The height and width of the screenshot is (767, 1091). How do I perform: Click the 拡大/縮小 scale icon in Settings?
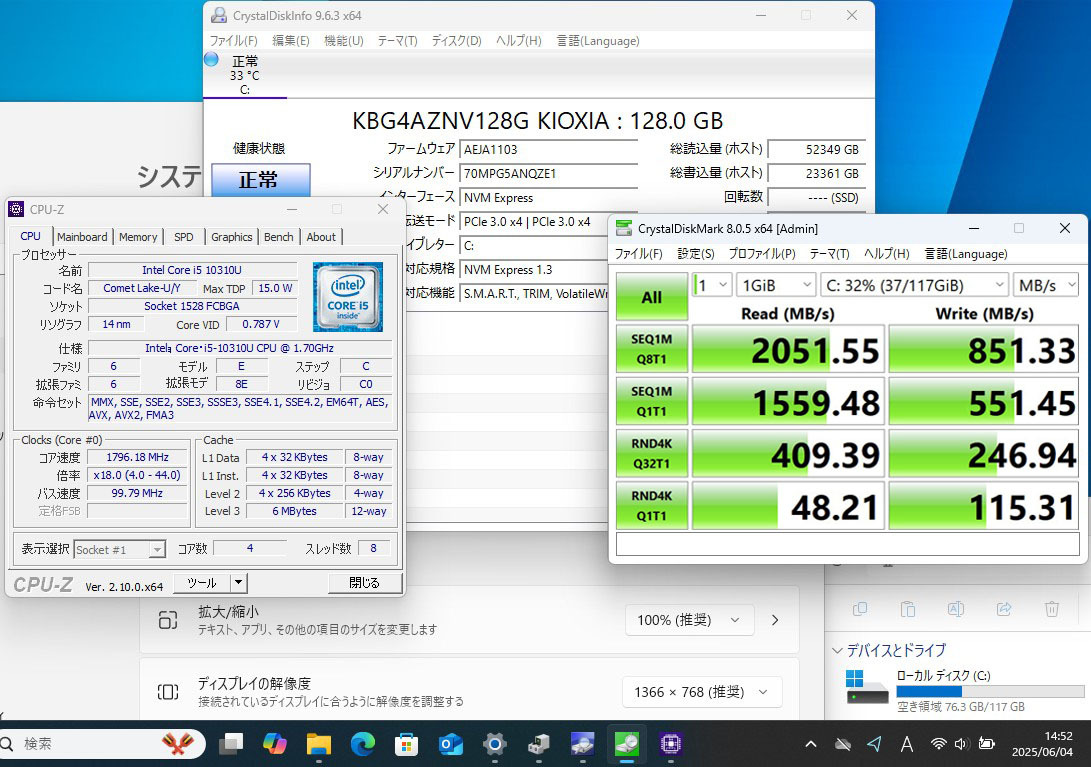(168, 619)
